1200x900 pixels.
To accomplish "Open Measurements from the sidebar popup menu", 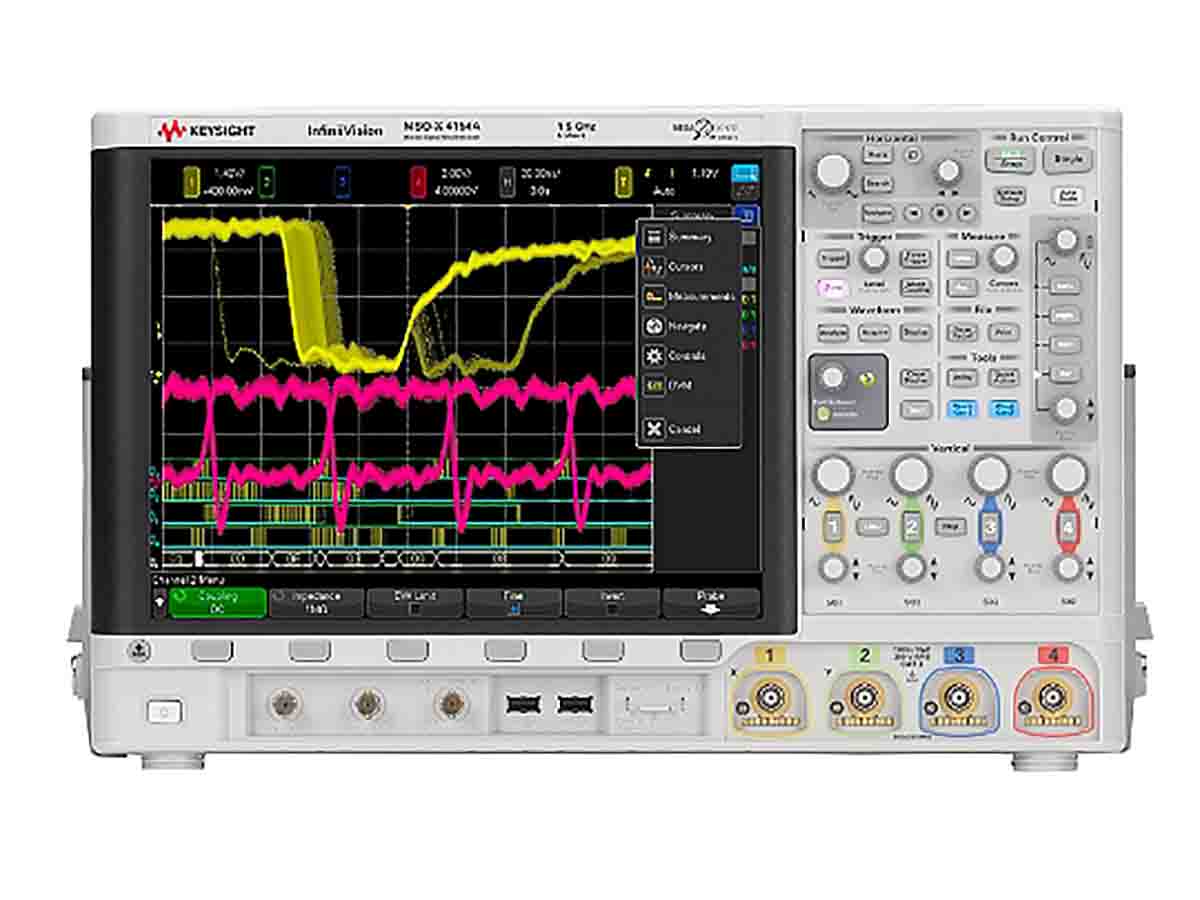I will [x=689, y=297].
